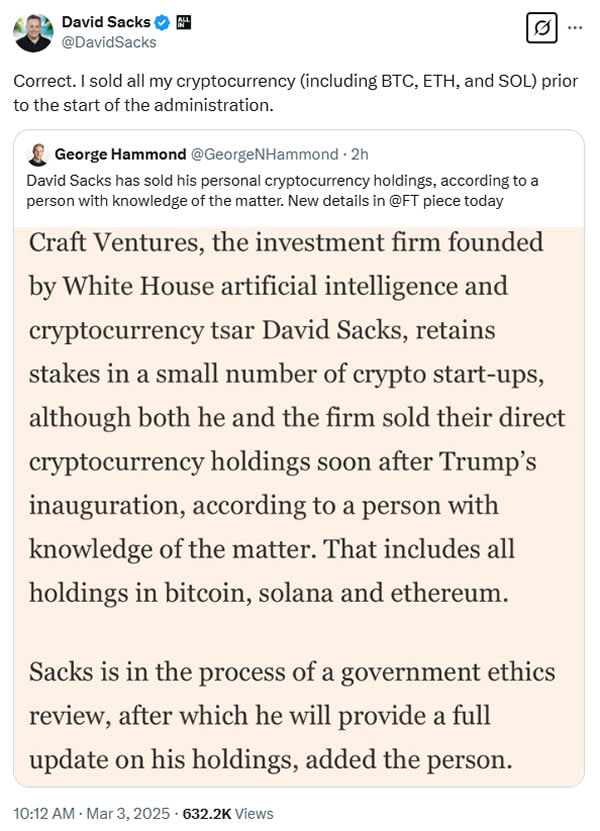Viewport: 600px width, 831px height.
Task: Click the government ethics review paragraph
Action: [290, 715]
